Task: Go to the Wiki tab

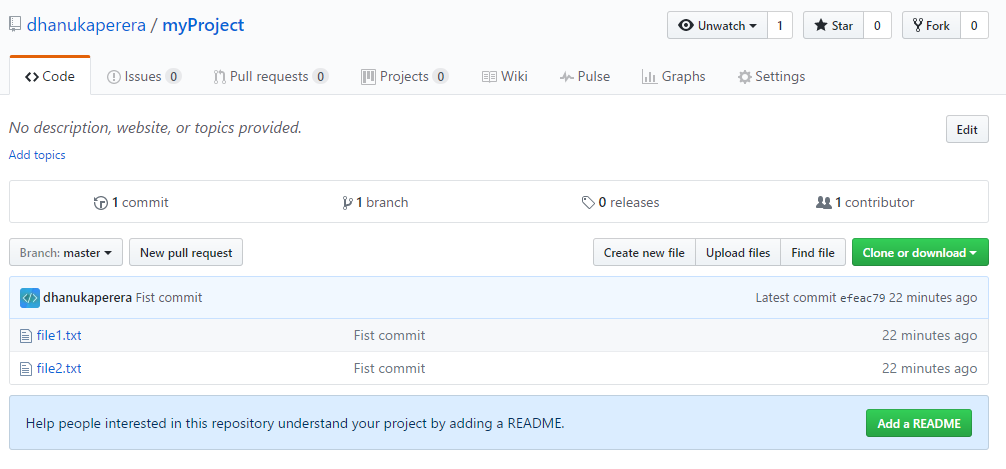Action: 505,76
